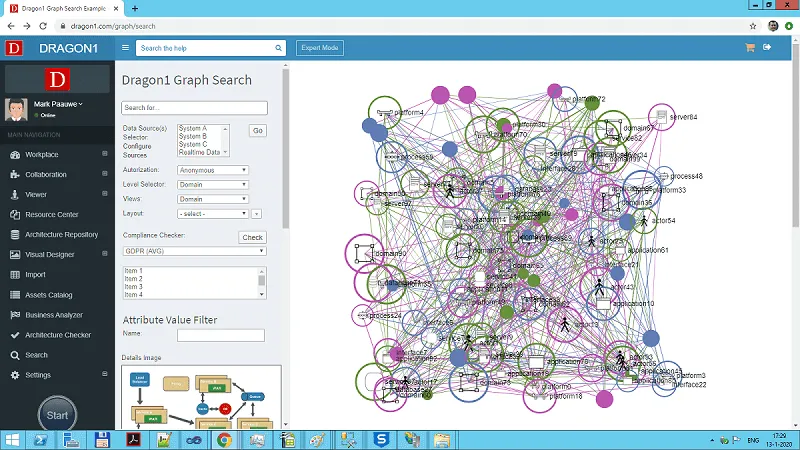Image resolution: width=800 pixels, height=450 pixels.
Task: Open the Level Selector Domain dropdown
Action: [213, 185]
